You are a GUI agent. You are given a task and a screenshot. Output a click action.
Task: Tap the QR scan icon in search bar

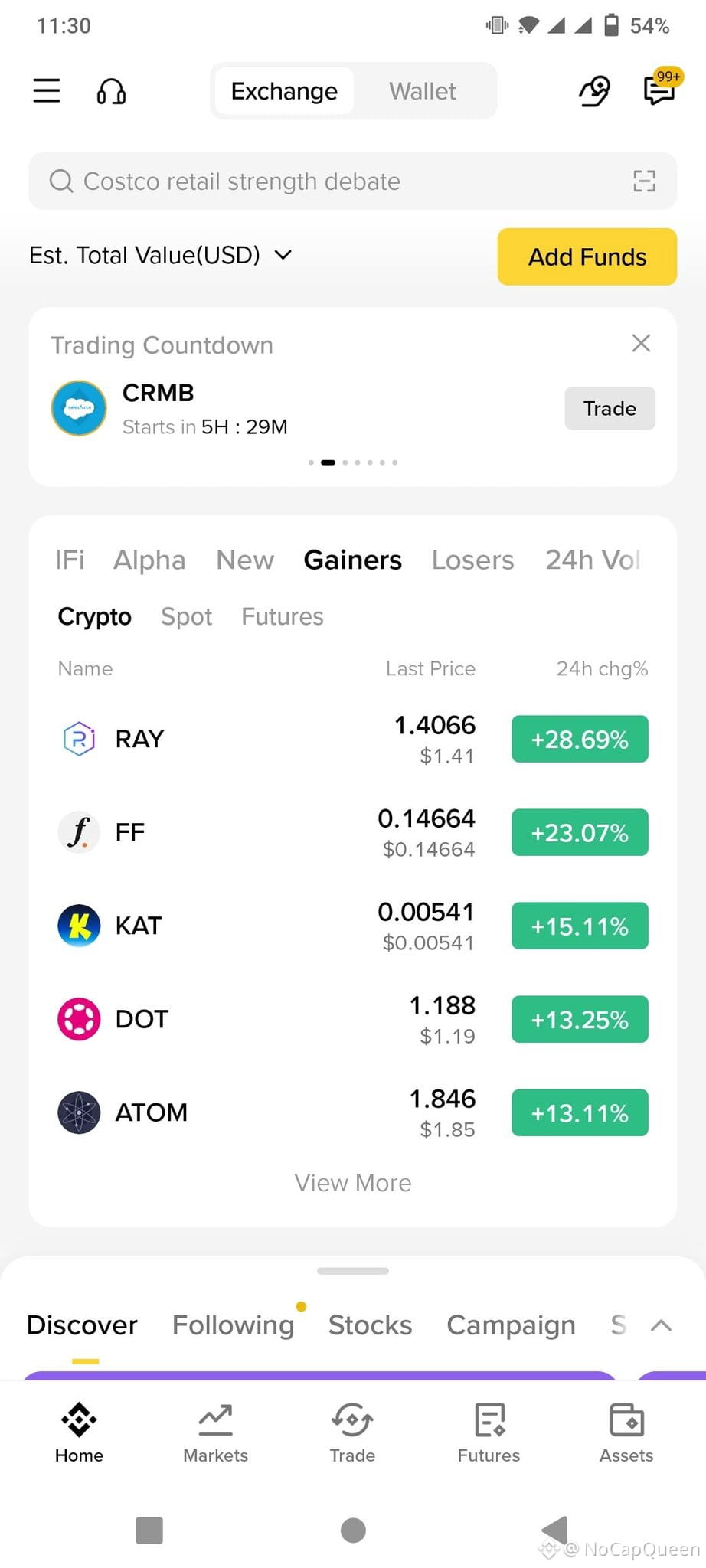click(x=644, y=181)
